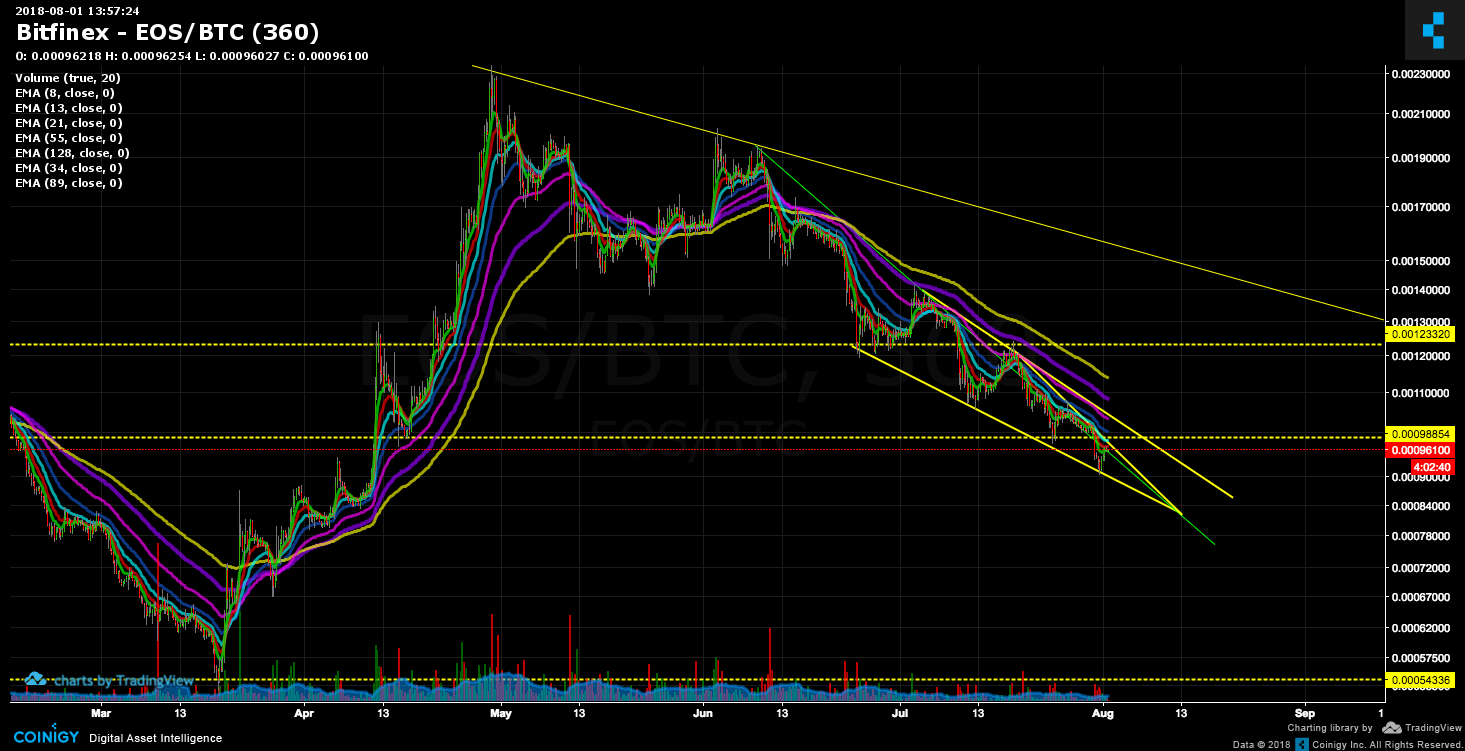Click the 0.00057500 price axis label
This screenshot has width=1465, height=751.
(1420, 660)
